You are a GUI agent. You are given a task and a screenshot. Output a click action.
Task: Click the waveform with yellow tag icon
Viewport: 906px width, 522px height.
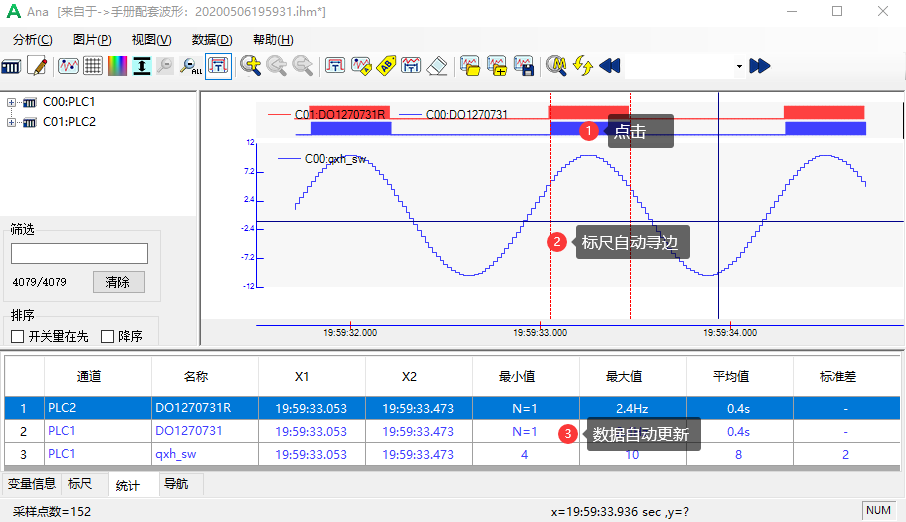361,66
